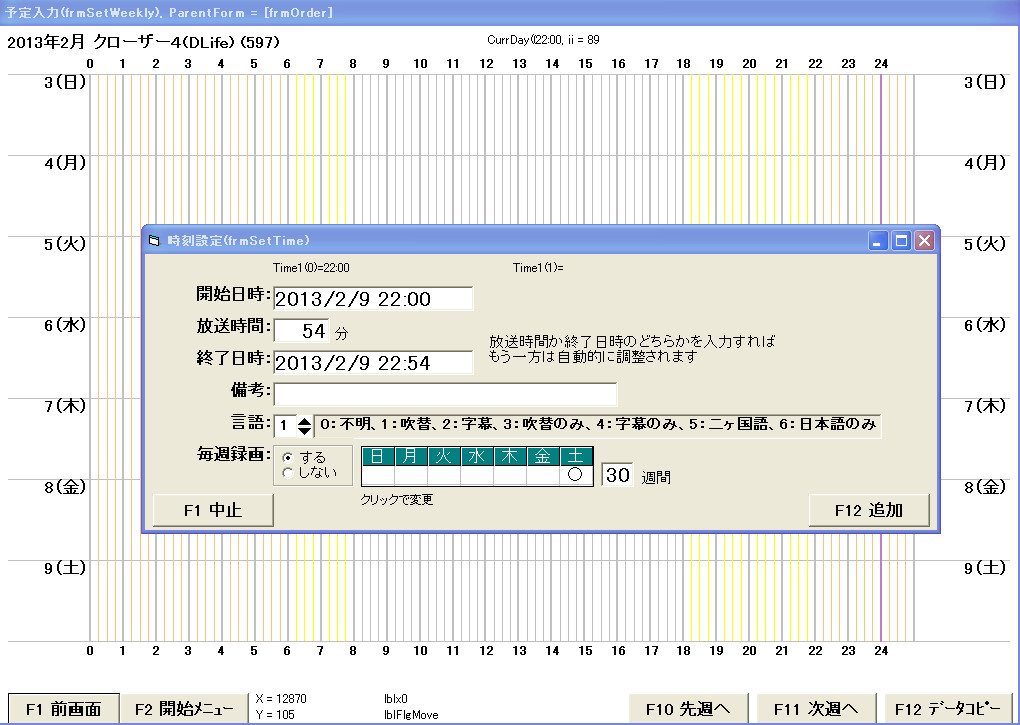The image size is (1020, 725).
Task: Toggle the empty cell under 日 (Sunday)
Action: point(377,476)
